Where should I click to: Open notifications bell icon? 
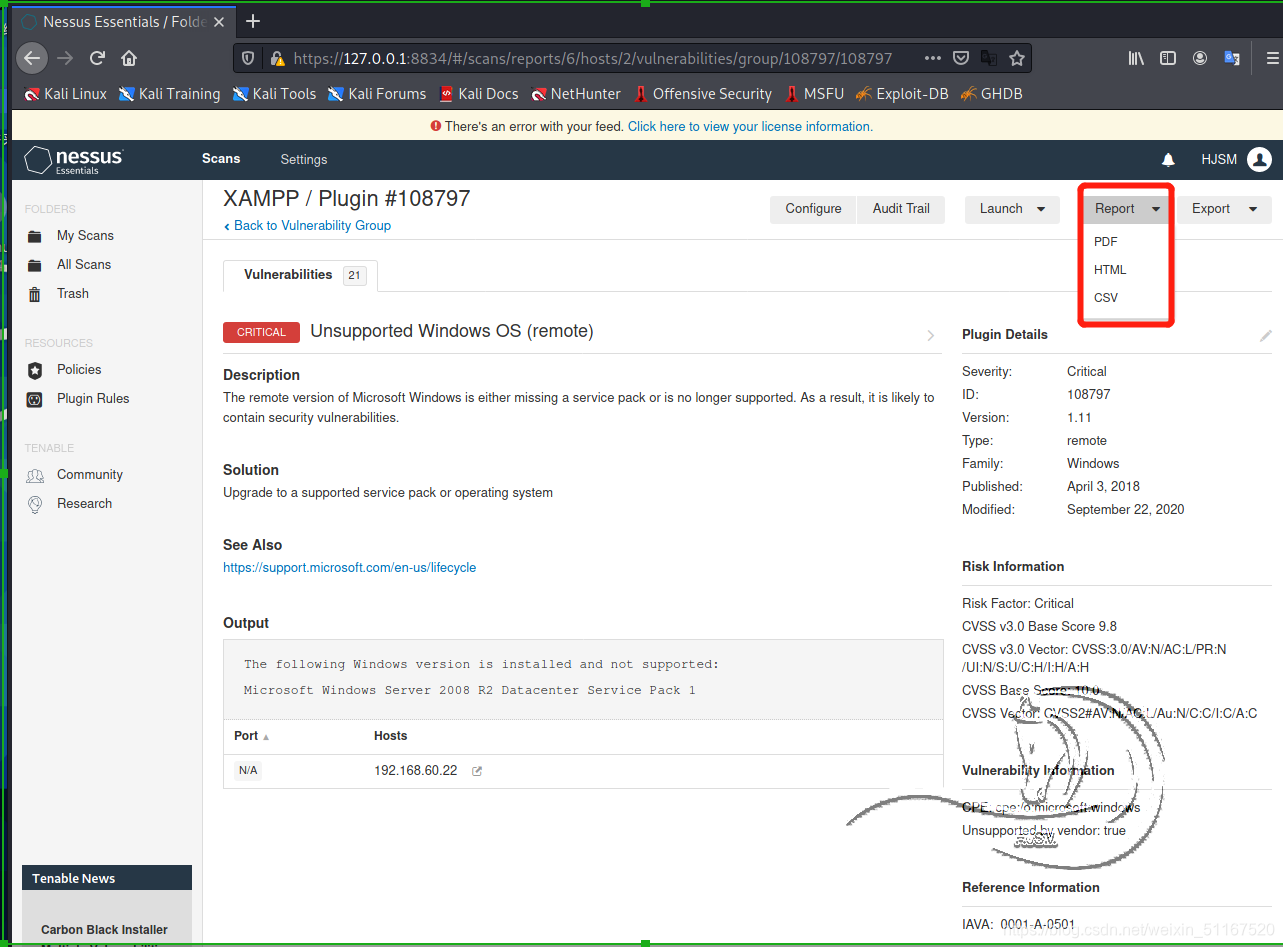[x=1168, y=160]
